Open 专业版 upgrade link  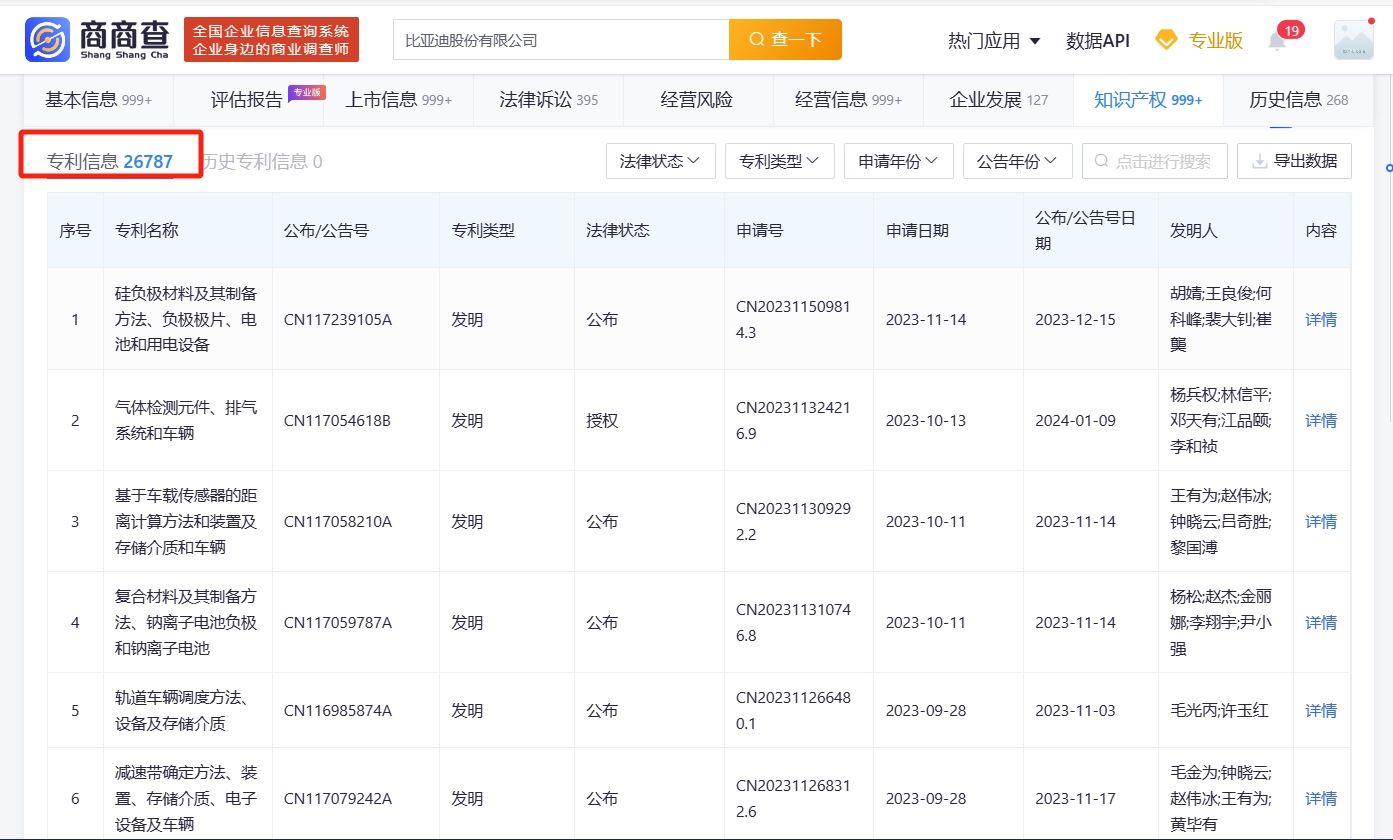click(1215, 40)
